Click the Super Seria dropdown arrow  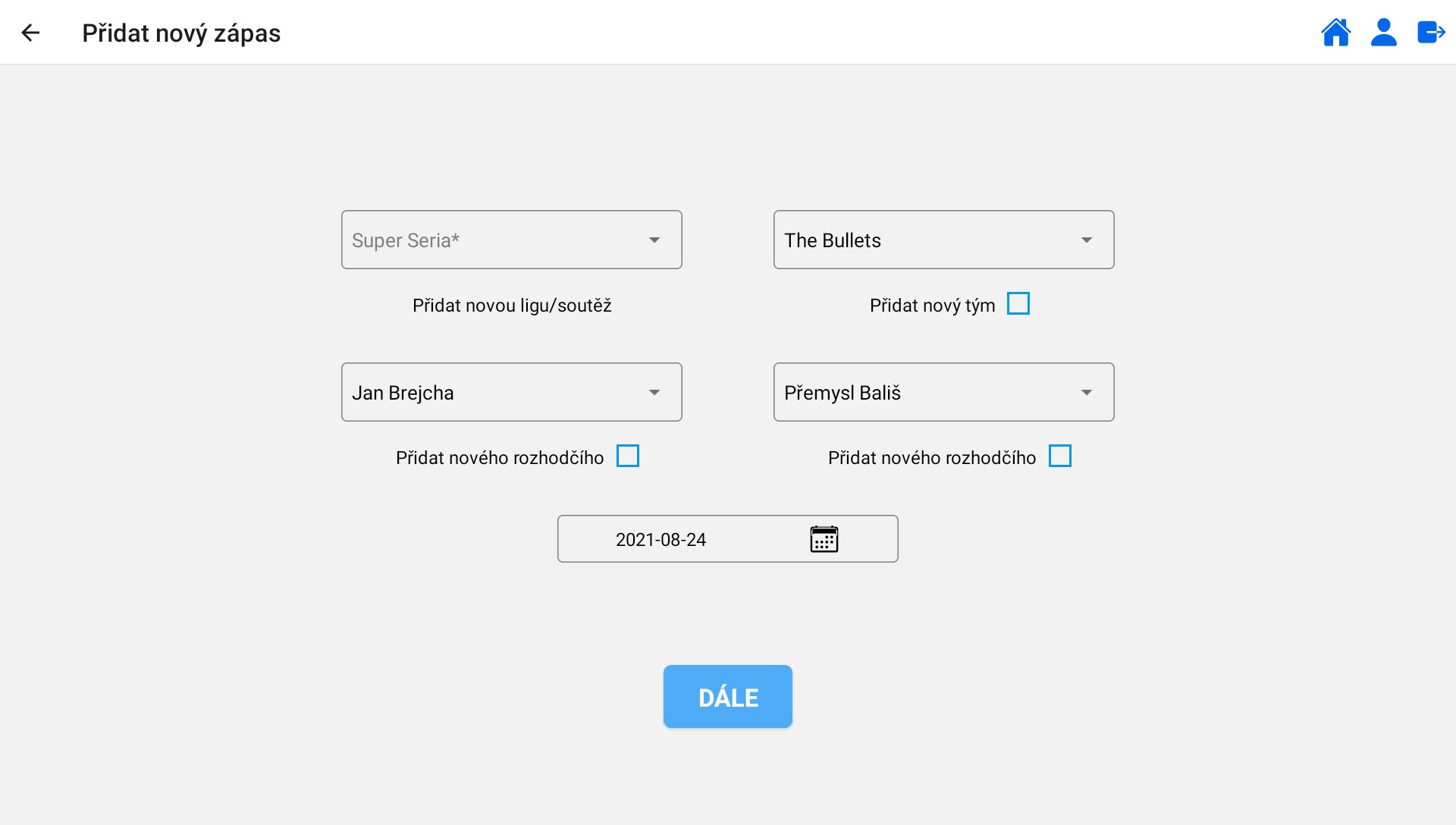click(x=654, y=240)
